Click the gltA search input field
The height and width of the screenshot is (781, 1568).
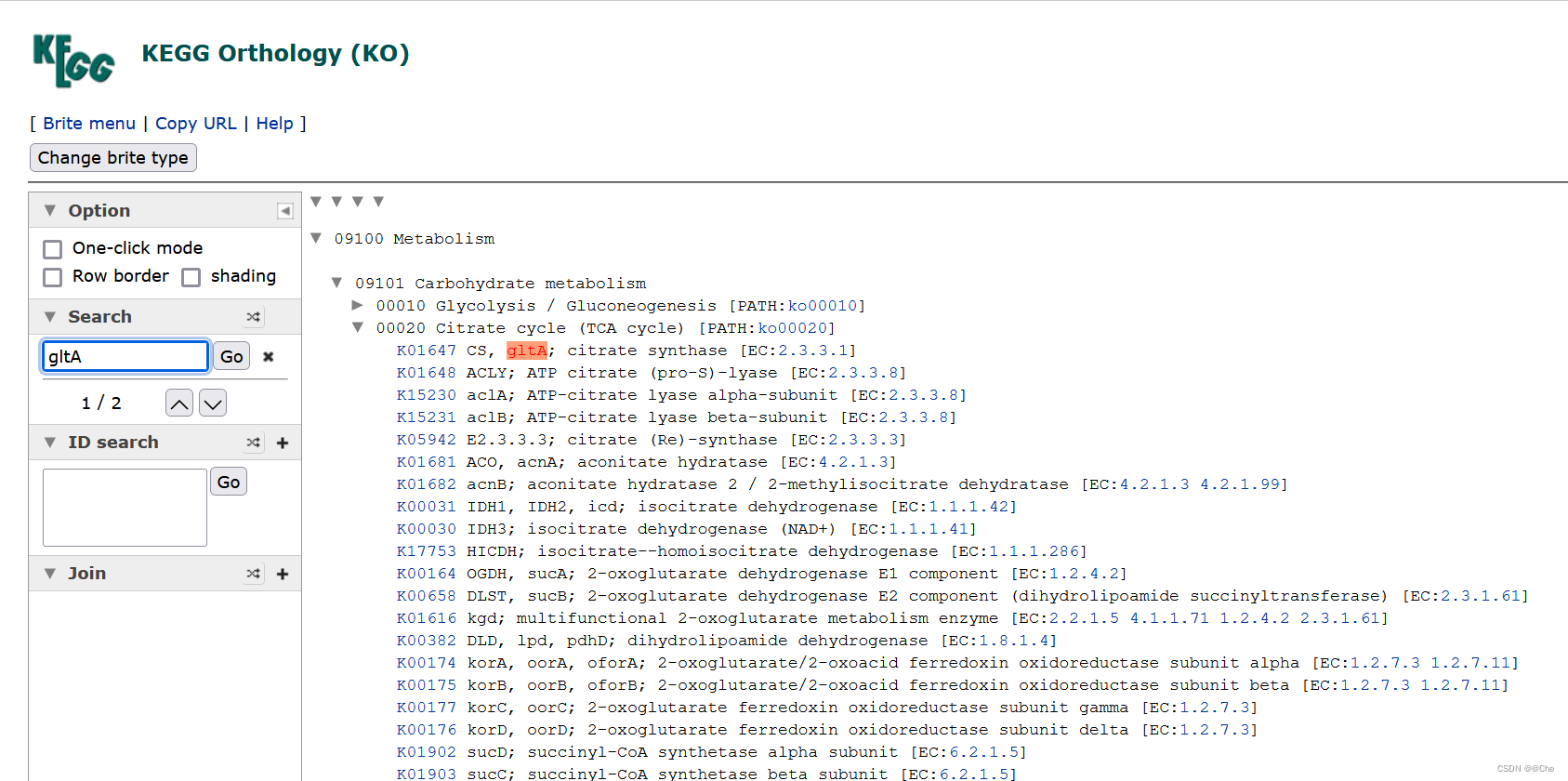125,356
